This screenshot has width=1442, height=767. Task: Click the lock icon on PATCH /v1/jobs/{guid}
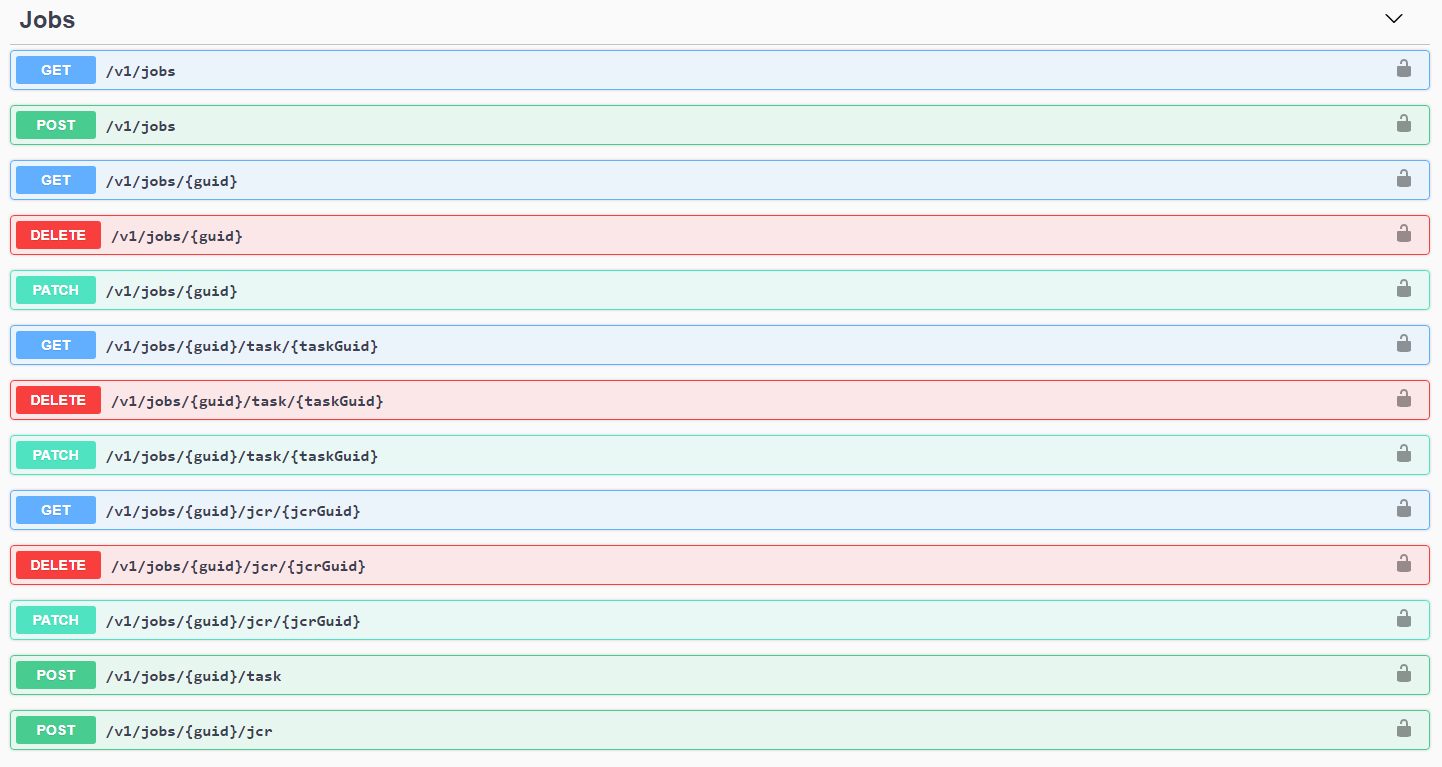(x=1403, y=289)
